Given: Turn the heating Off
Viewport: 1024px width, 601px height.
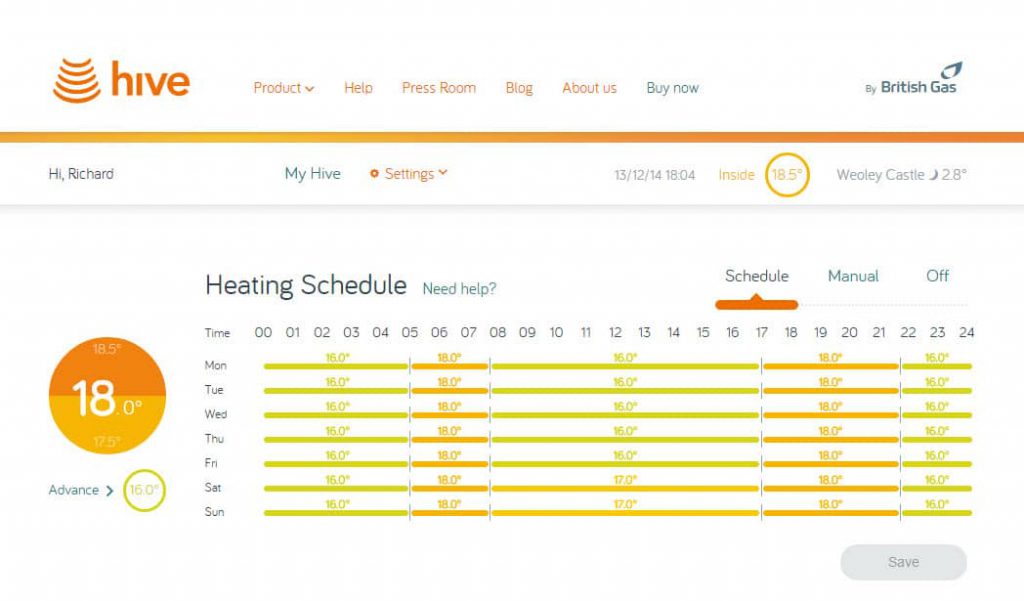Looking at the screenshot, I should point(936,276).
